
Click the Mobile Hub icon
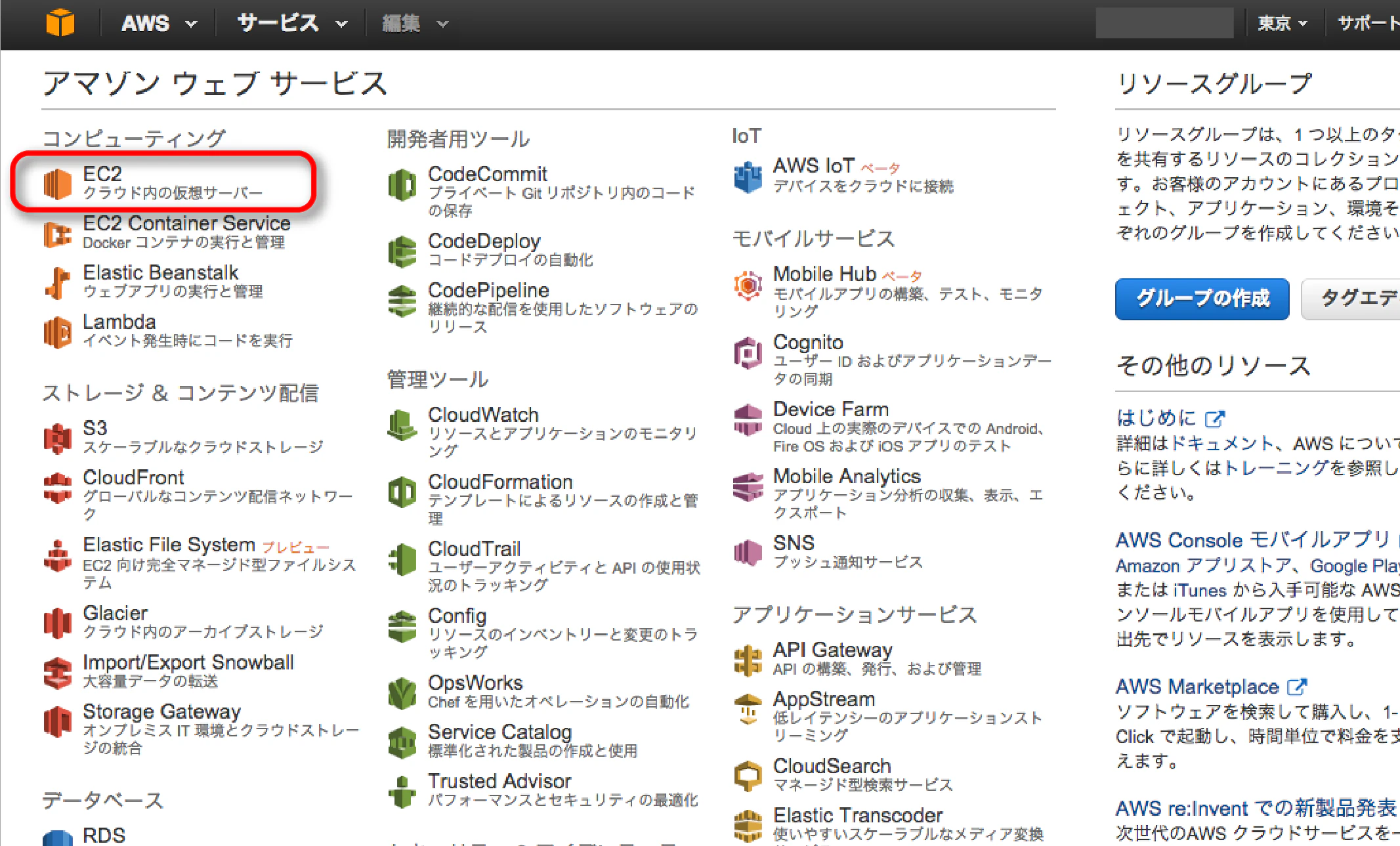(x=748, y=285)
